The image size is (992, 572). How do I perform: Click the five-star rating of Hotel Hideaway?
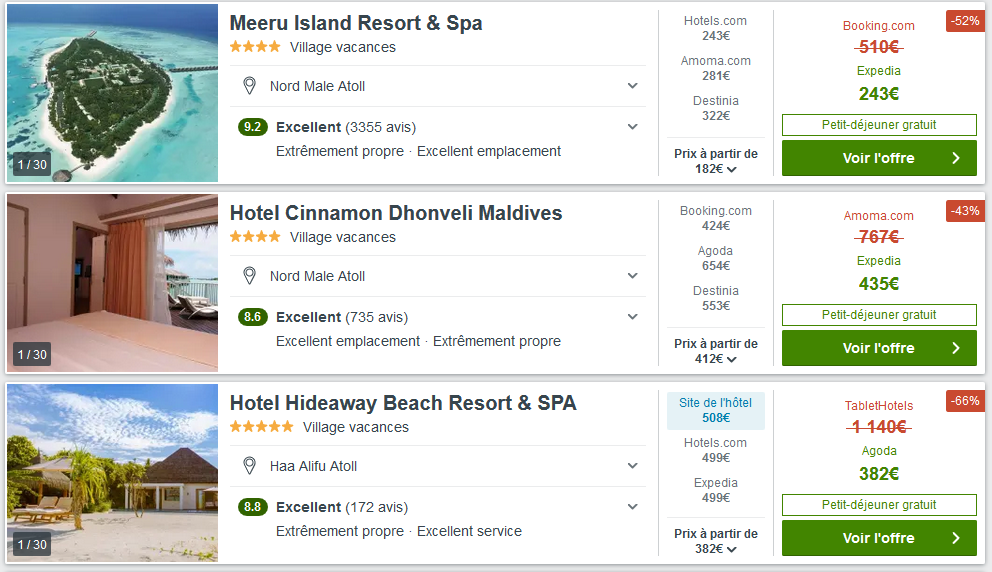click(260, 427)
